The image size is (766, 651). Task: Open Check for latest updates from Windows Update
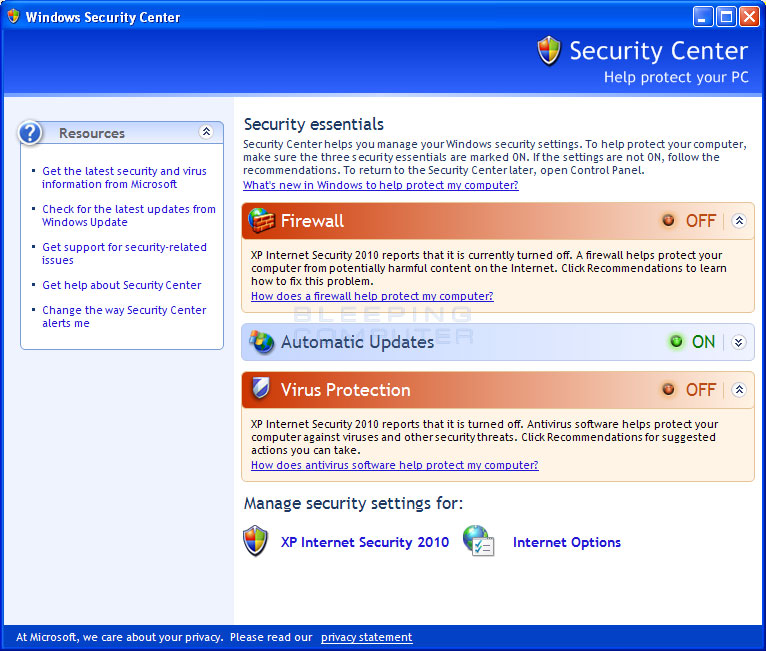128,215
